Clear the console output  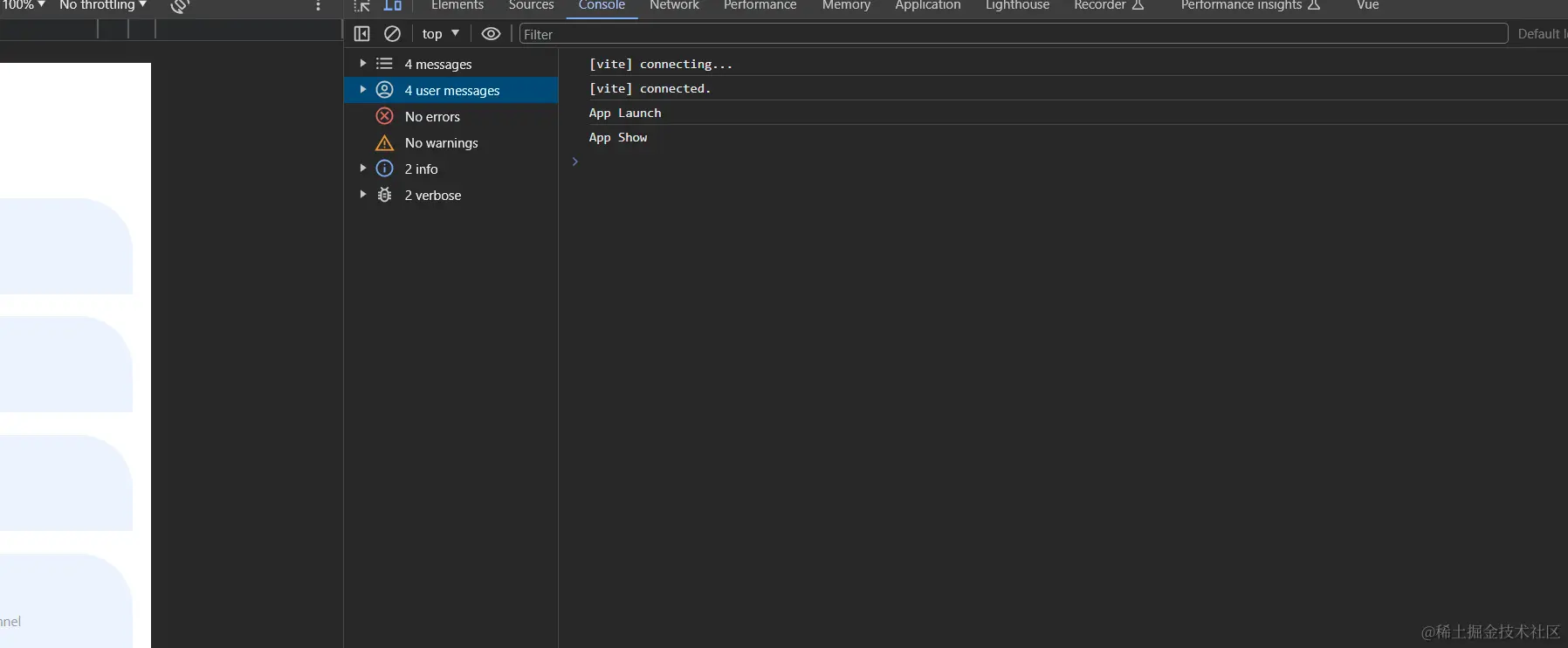point(392,34)
